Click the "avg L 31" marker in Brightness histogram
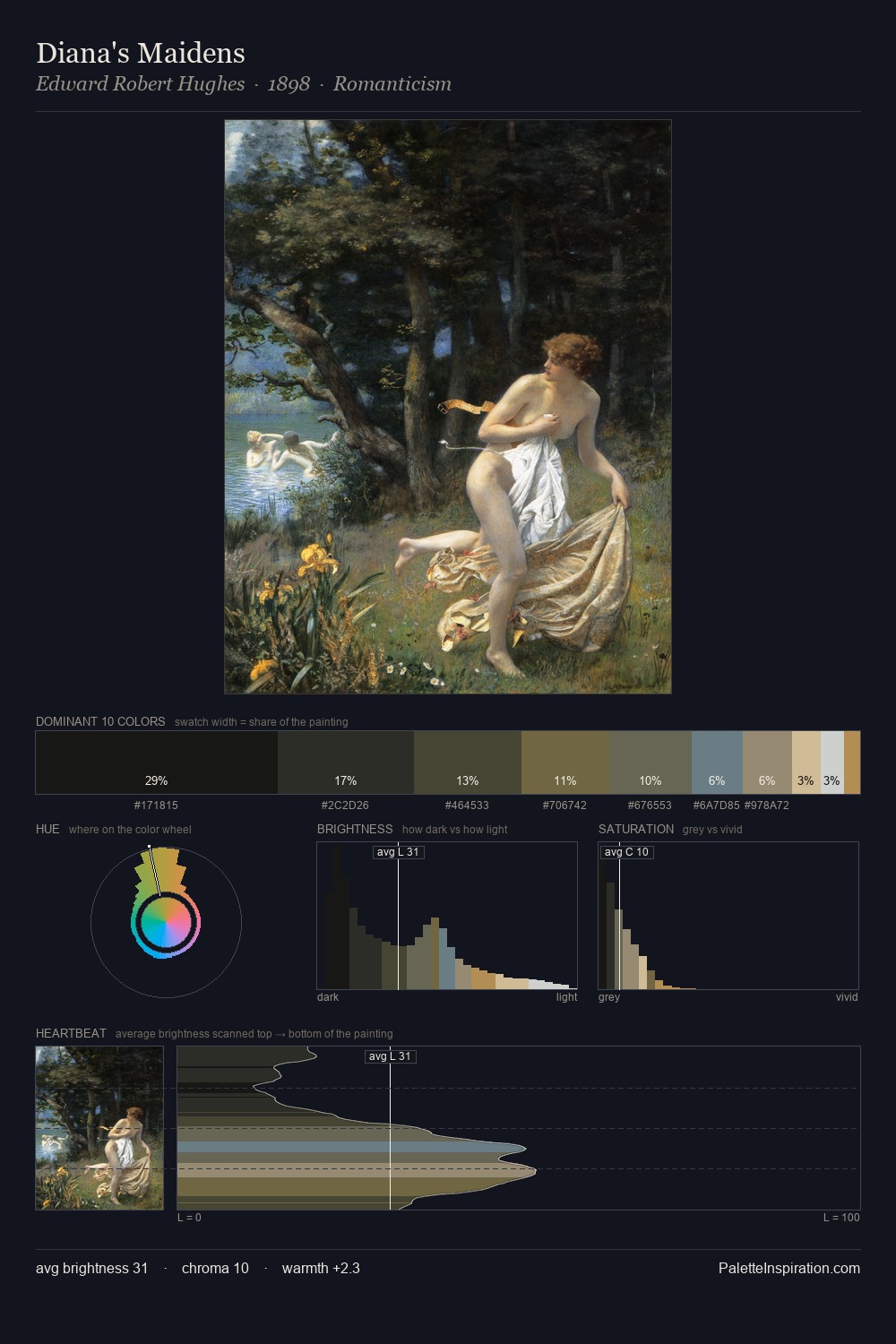Screen dimensions: 896x1344 398,852
